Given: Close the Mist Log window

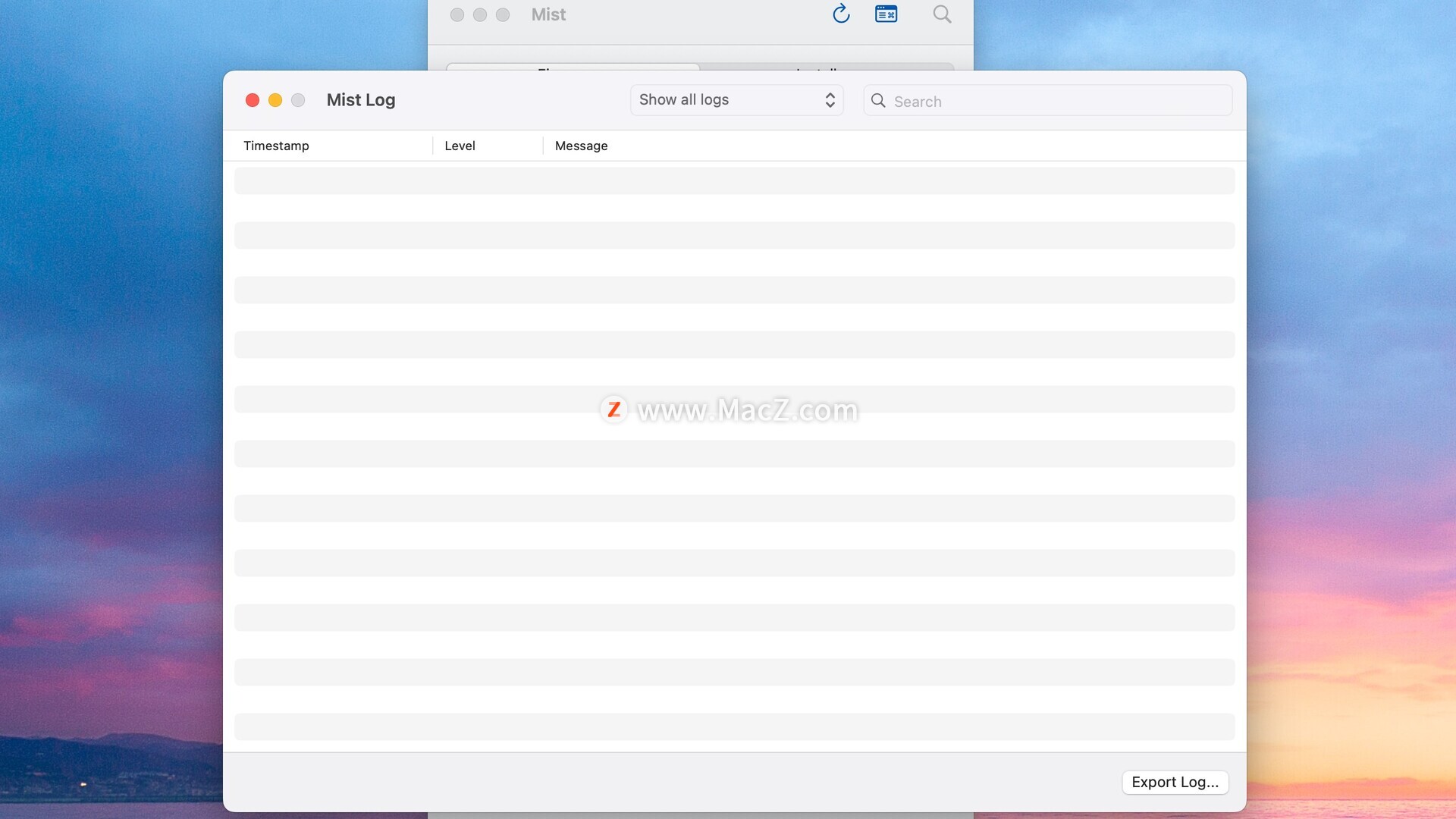Looking at the screenshot, I should [x=253, y=100].
